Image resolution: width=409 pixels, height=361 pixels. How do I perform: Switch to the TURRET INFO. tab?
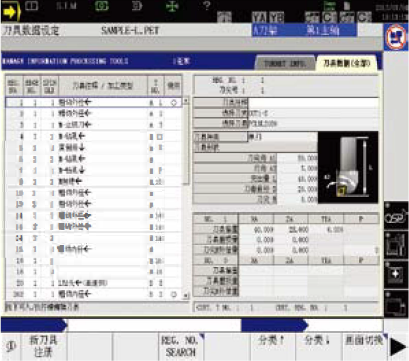285,63
